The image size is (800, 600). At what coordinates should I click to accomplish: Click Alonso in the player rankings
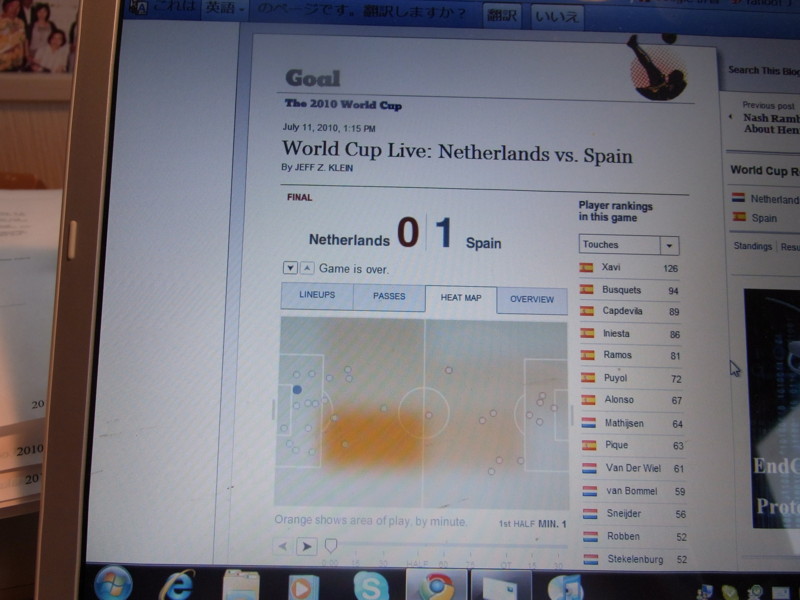pos(619,399)
